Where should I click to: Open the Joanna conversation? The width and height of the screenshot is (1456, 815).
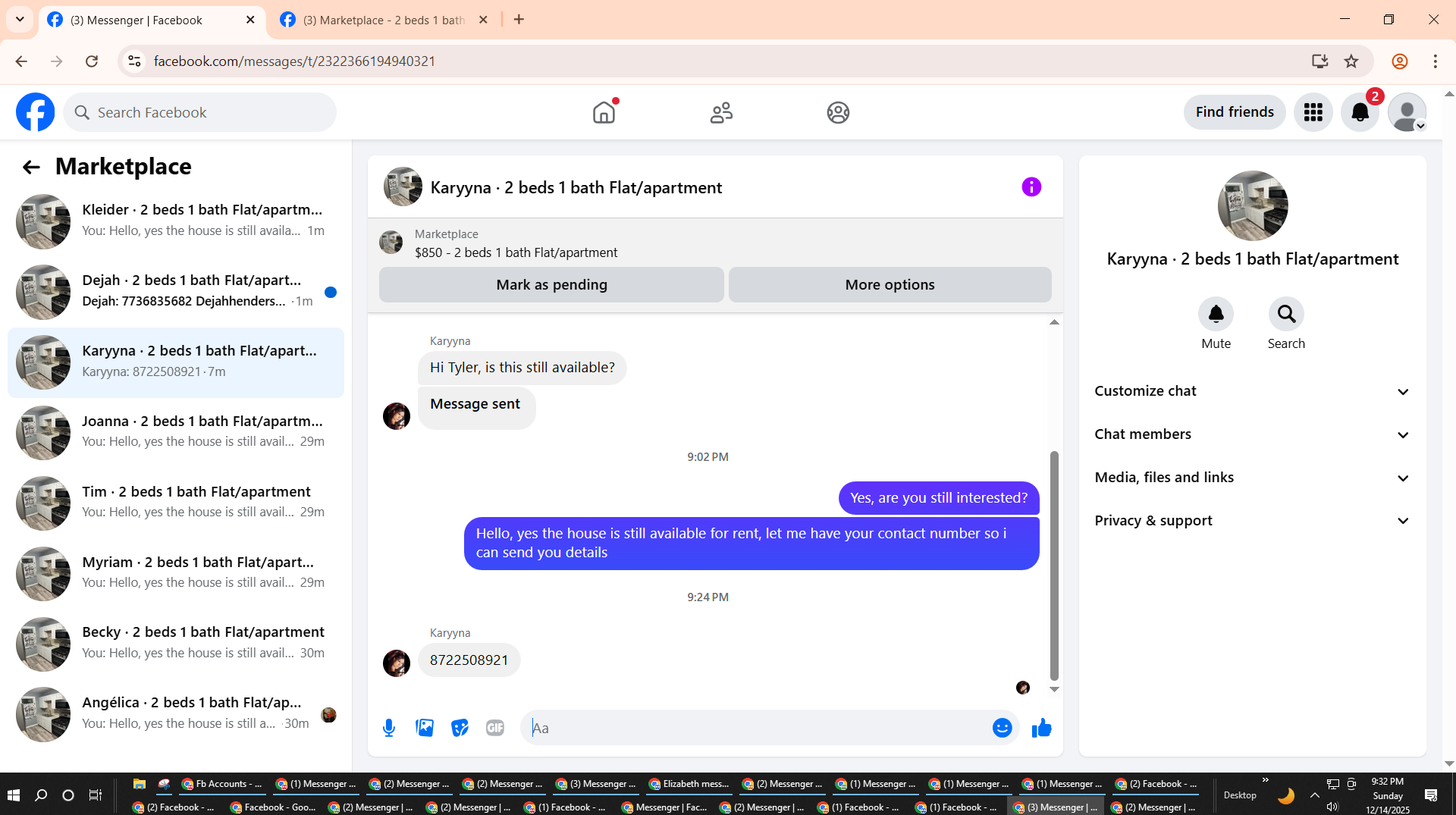coord(176,433)
